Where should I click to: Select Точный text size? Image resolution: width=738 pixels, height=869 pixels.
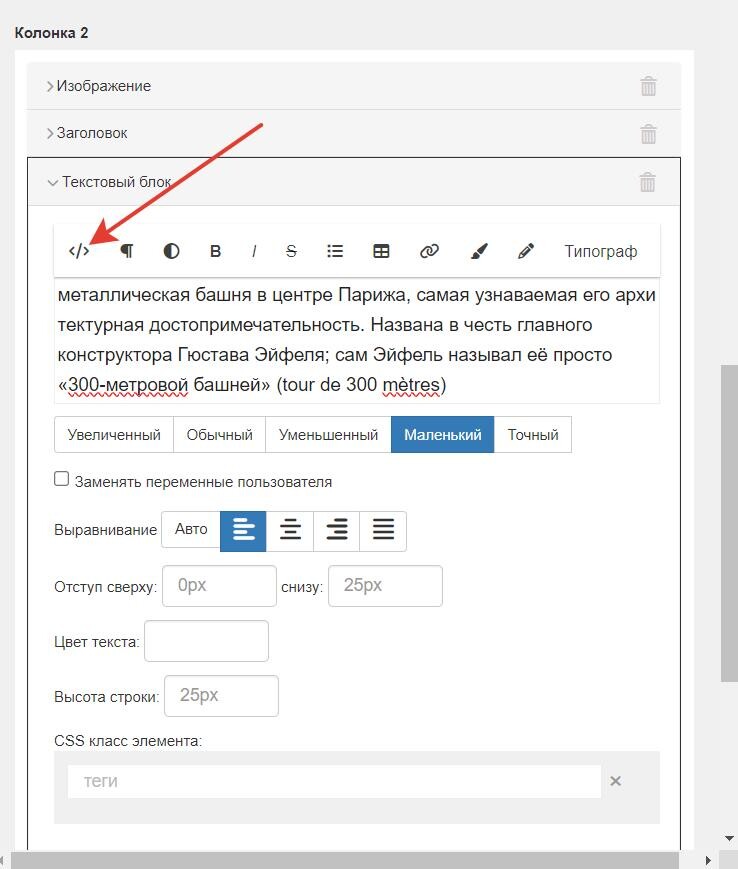pos(532,434)
